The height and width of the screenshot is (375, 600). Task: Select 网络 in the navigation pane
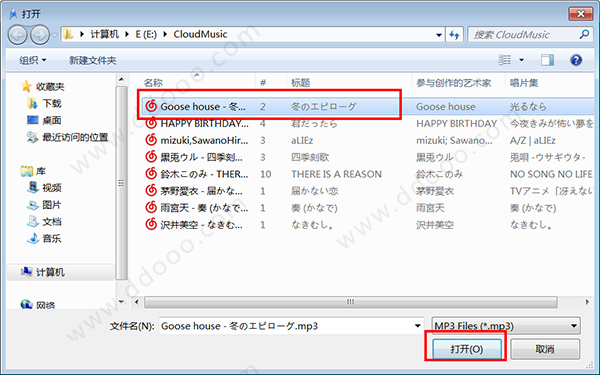(46, 305)
